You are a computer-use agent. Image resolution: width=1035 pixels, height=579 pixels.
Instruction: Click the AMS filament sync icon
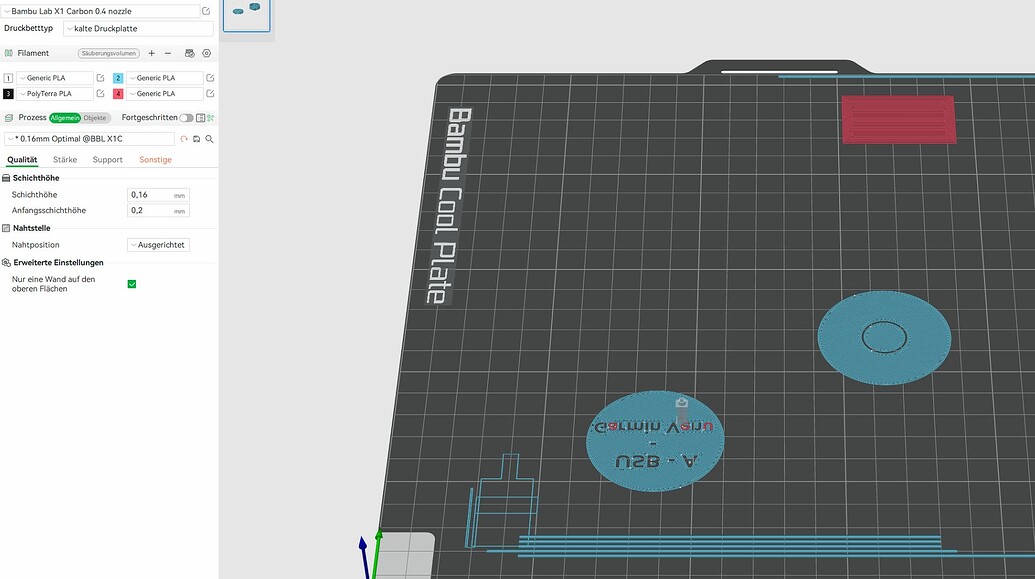pyautogui.click(x=189, y=53)
